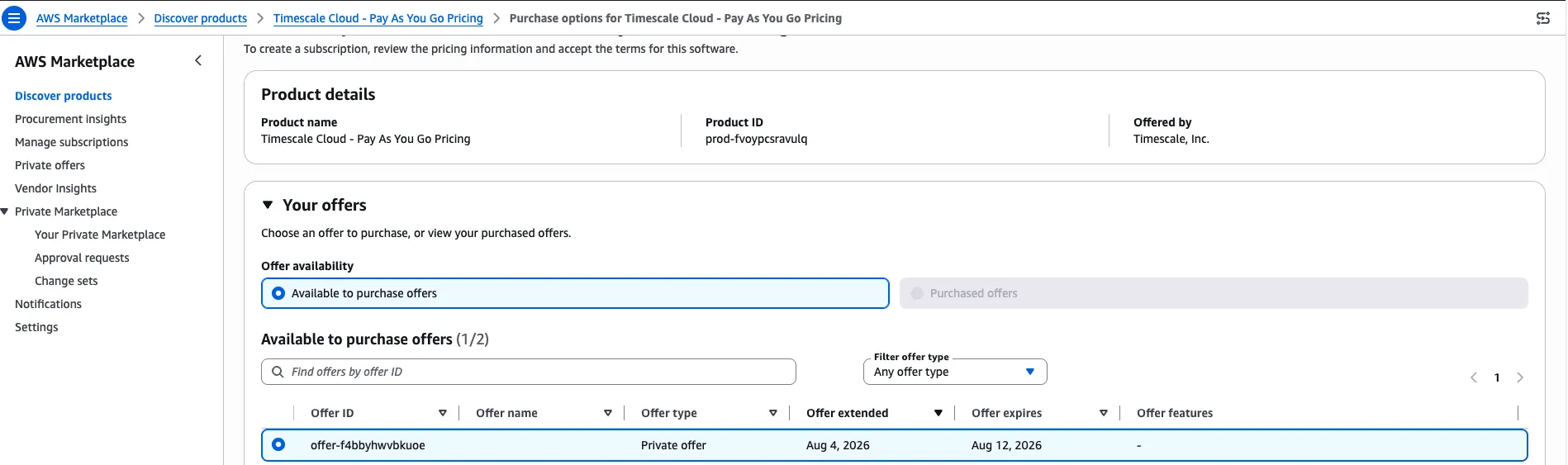Image resolution: width=1568 pixels, height=465 pixels.
Task: Click the product ID prod-fvoypcsravulq
Action: pyautogui.click(x=757, y=139)
